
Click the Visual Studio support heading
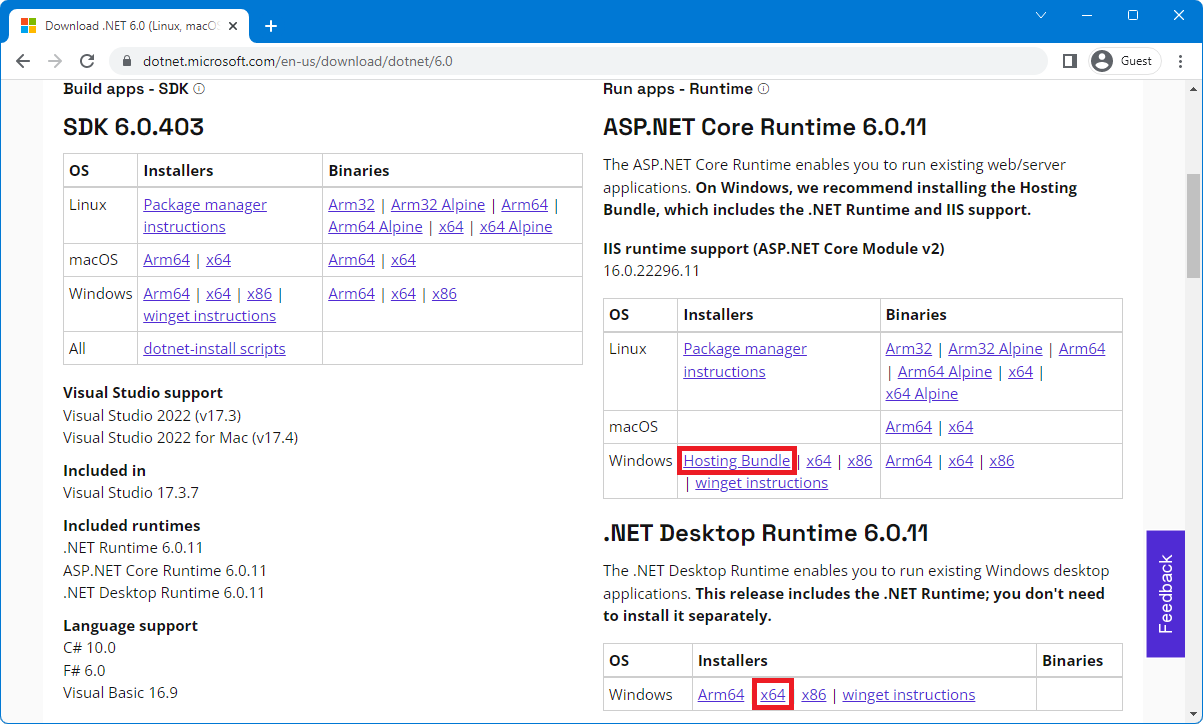(143, 392)
